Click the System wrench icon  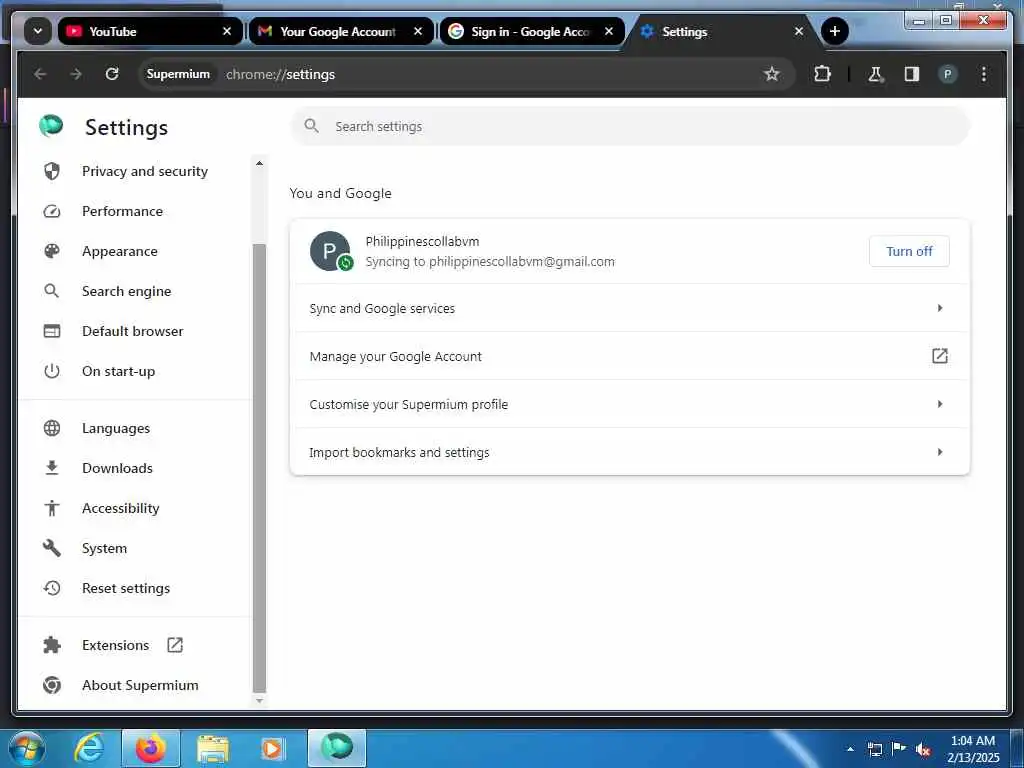pyautogui.click(x=52, y=548)
